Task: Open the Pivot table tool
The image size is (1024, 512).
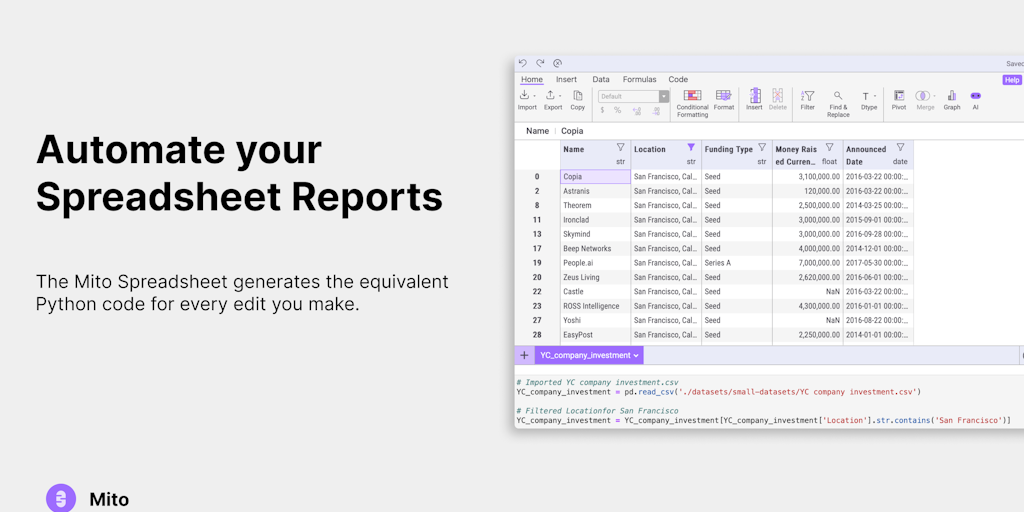Action: [899, 97]
